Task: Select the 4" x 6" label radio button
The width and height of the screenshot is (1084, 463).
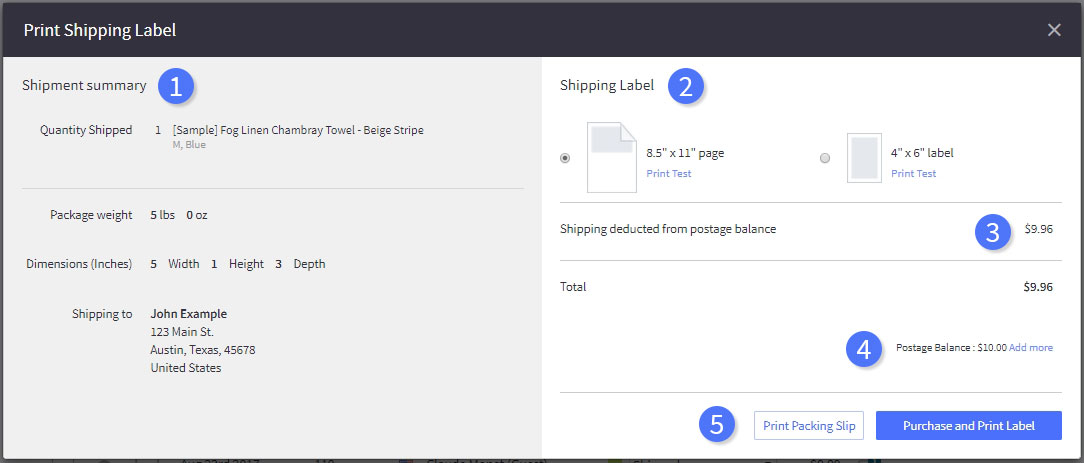Action: pos(825,158)
